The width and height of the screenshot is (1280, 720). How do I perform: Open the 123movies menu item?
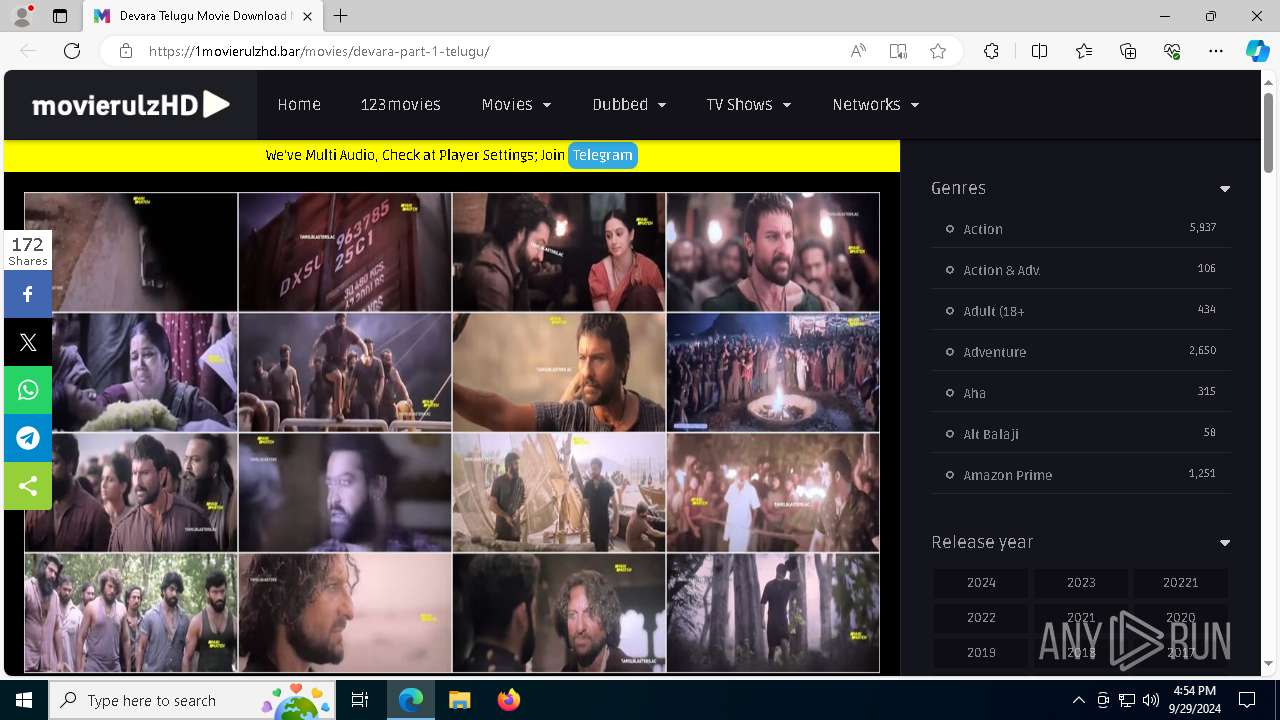point(401,104)
